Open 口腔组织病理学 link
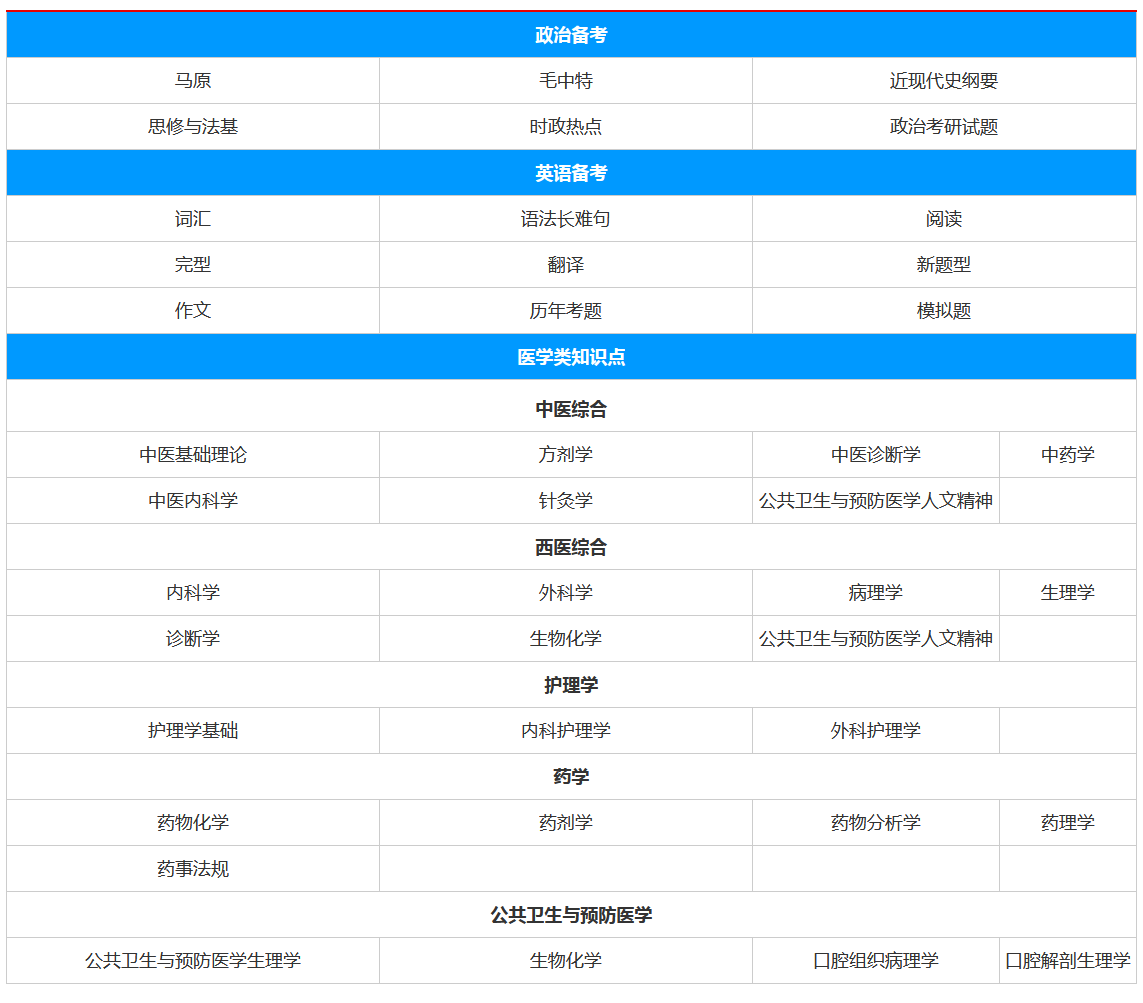The image size is (1143, 1003). coord(875,961)
